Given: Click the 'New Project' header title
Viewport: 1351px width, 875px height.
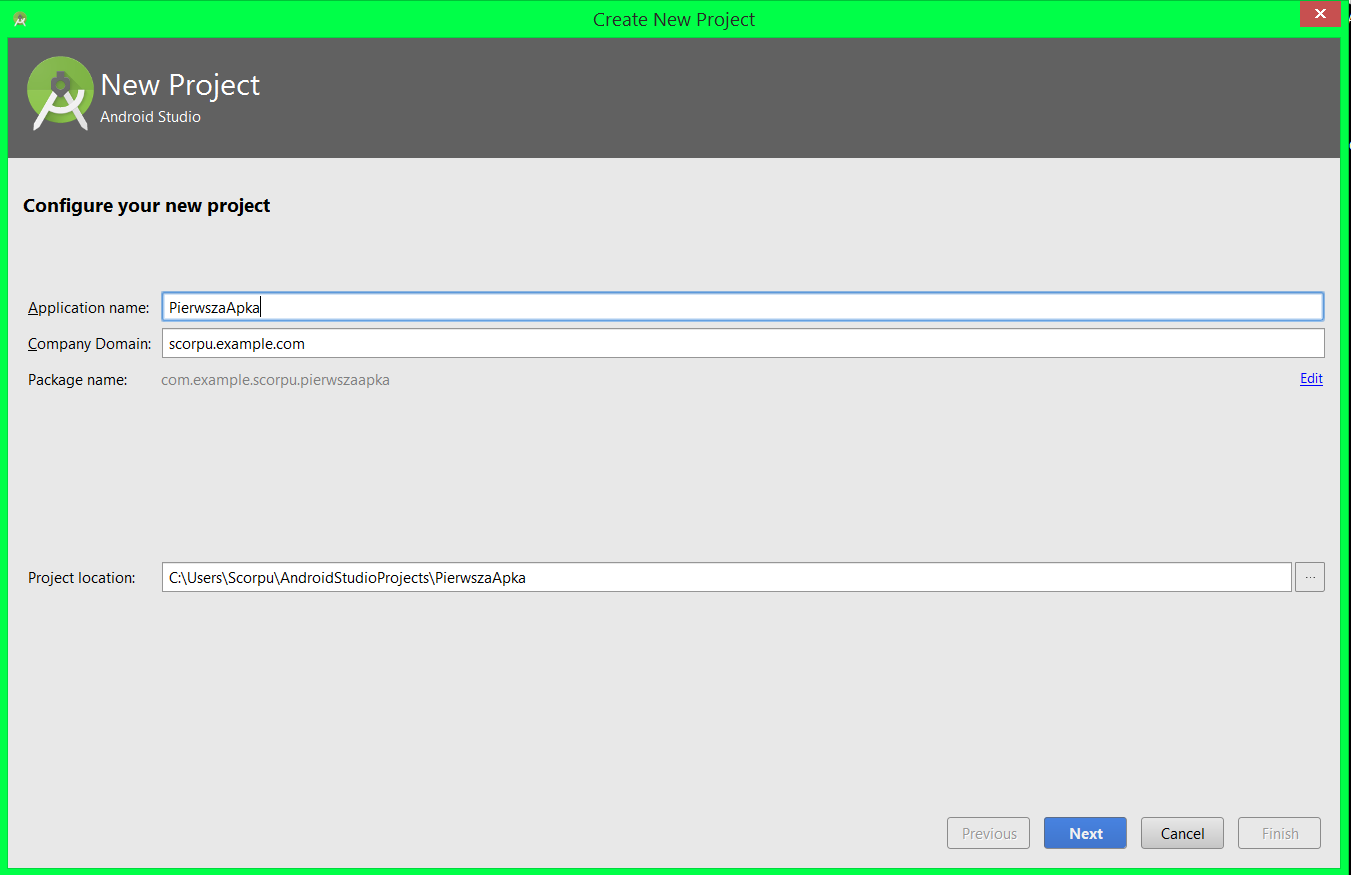Looking at the screenshot, I should click(x=181, y=85).
